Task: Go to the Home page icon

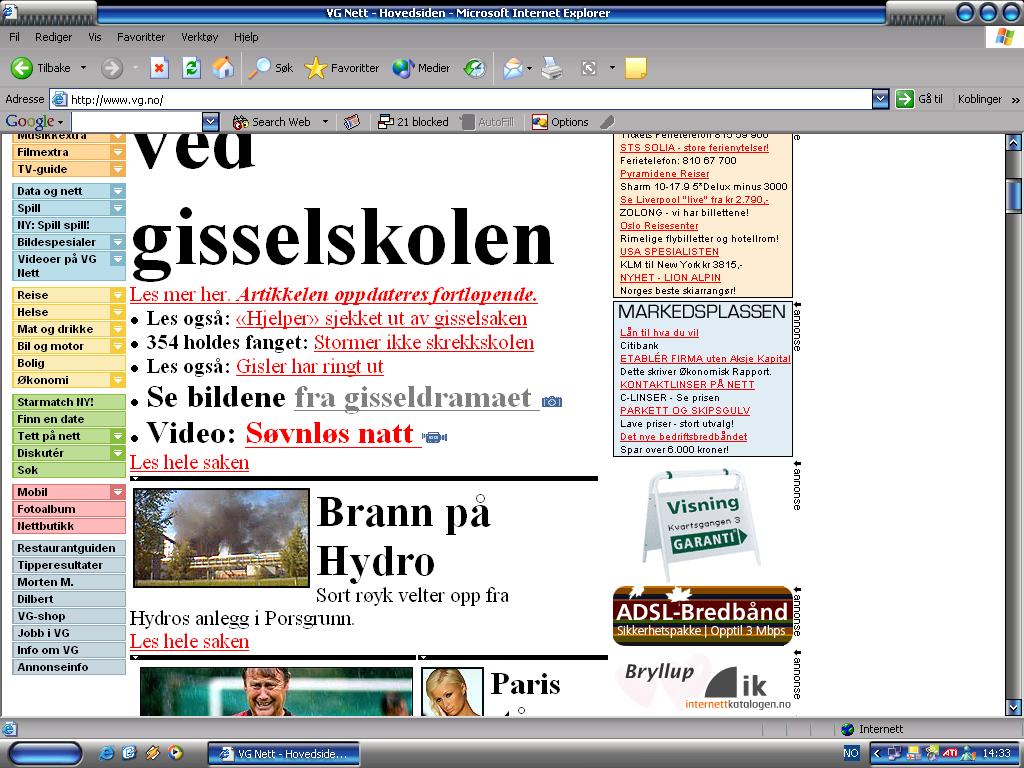Action: point(223,68)
